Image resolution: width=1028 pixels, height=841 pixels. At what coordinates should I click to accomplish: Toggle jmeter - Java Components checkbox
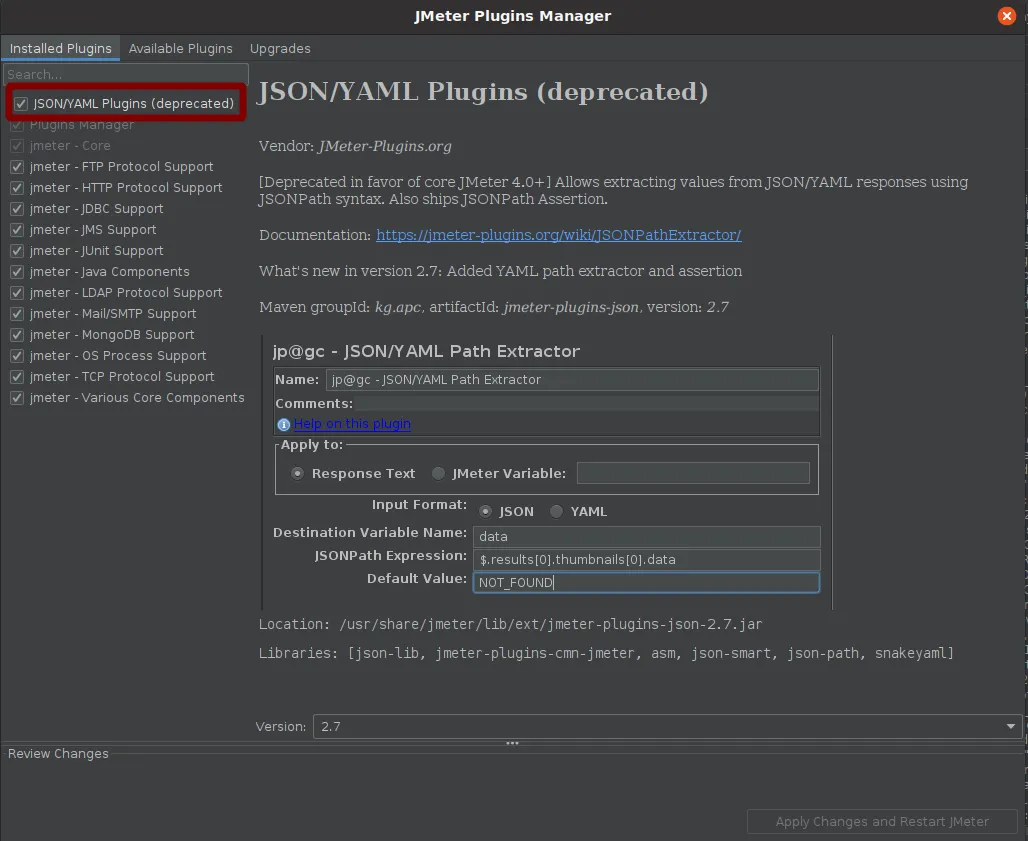point(17,272)
